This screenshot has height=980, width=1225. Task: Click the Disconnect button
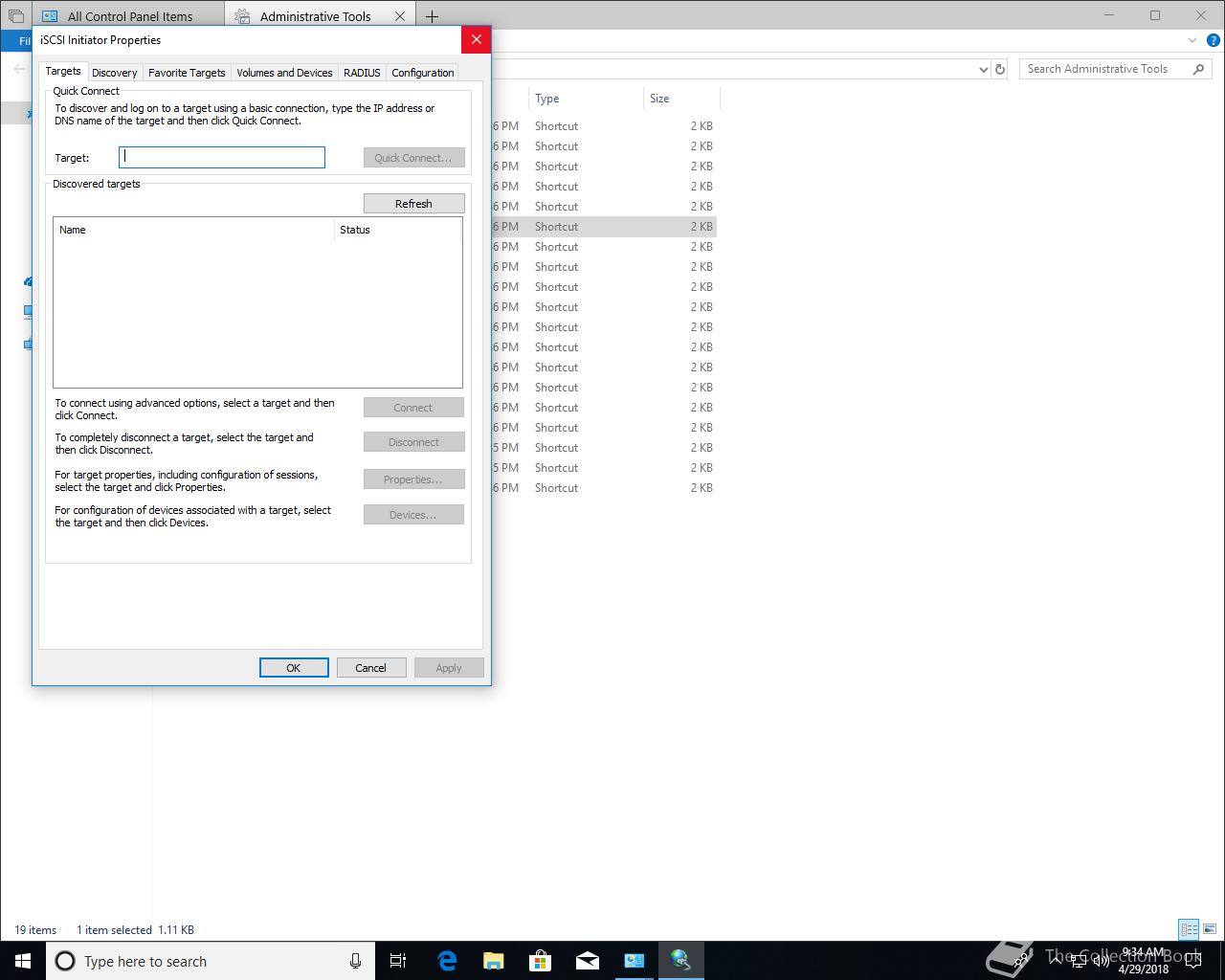[413, 442]
